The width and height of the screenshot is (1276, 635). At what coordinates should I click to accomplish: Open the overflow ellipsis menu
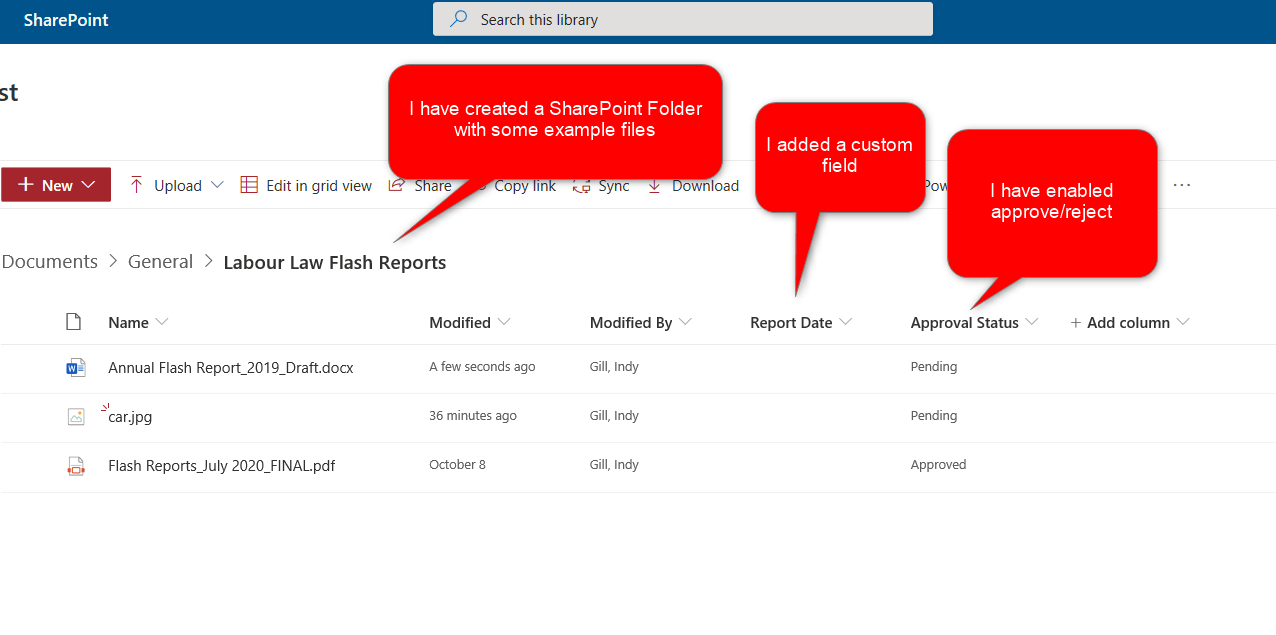1182,184
